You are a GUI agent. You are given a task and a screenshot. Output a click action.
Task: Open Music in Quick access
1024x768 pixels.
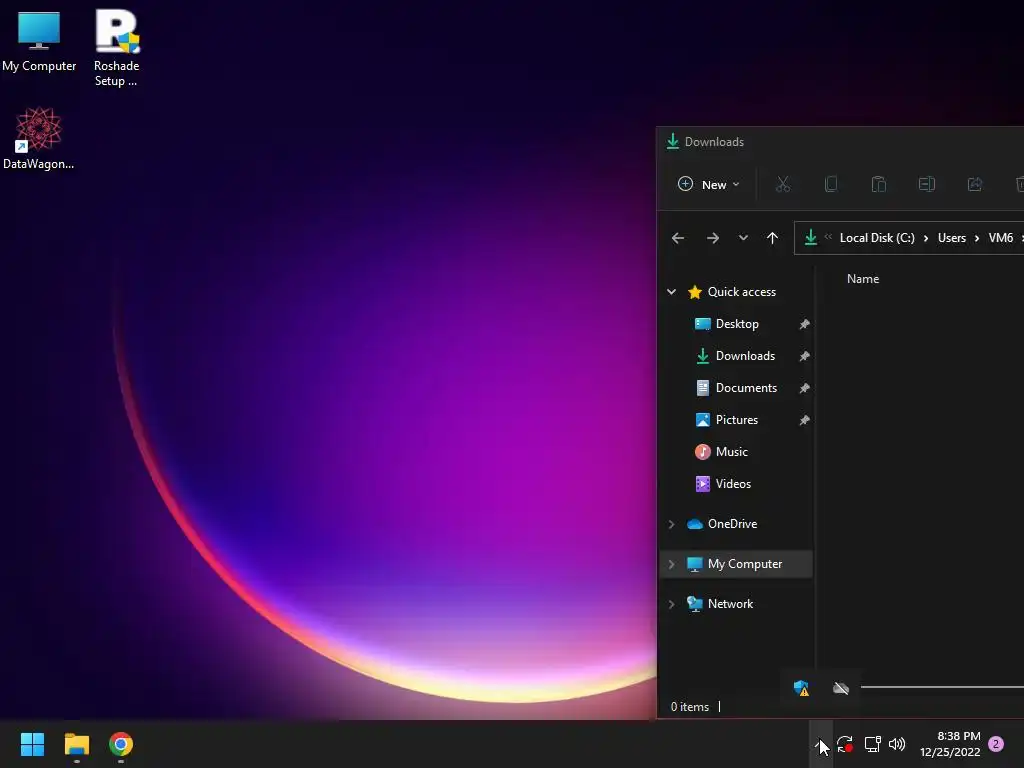tap(731, 452)
